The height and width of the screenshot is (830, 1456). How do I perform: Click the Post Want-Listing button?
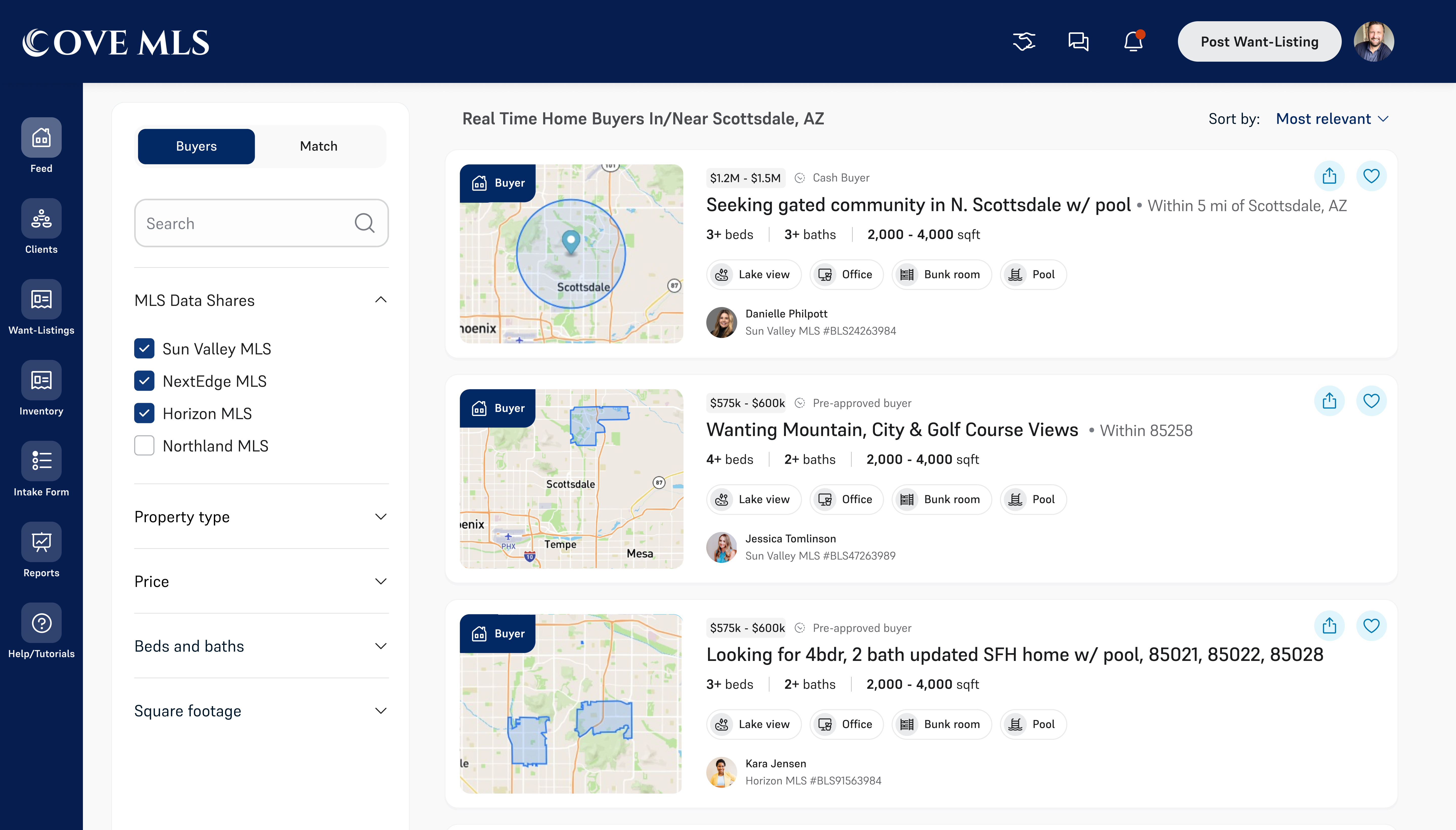tap(1259, 42)
